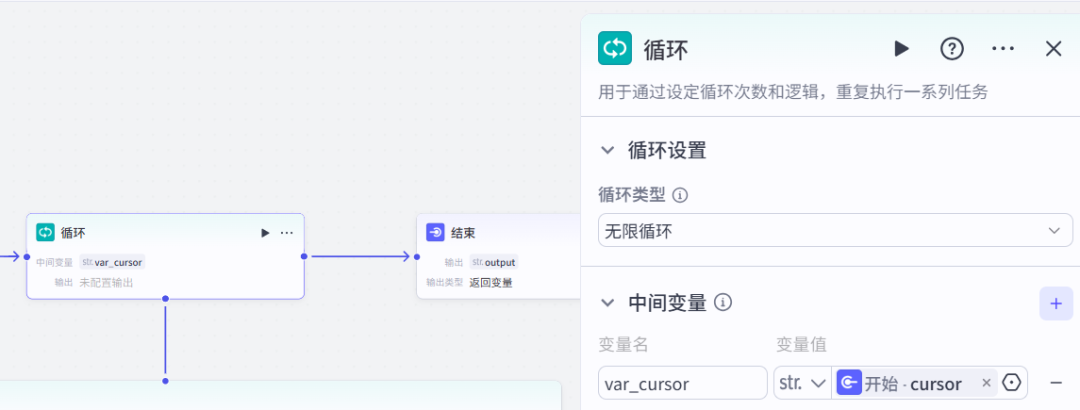Select the 结束 node on canvas

(x=499, y=256)
